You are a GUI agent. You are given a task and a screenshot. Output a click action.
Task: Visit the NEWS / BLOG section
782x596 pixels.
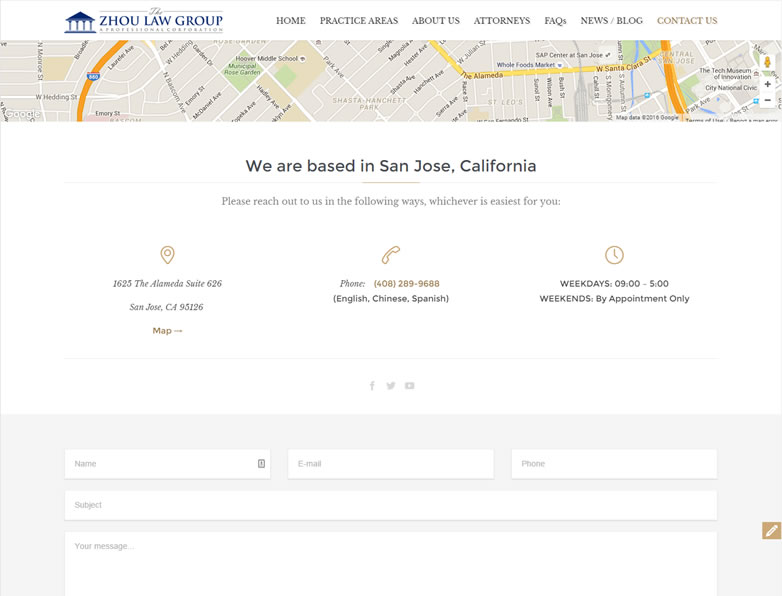tap(611, 21)
